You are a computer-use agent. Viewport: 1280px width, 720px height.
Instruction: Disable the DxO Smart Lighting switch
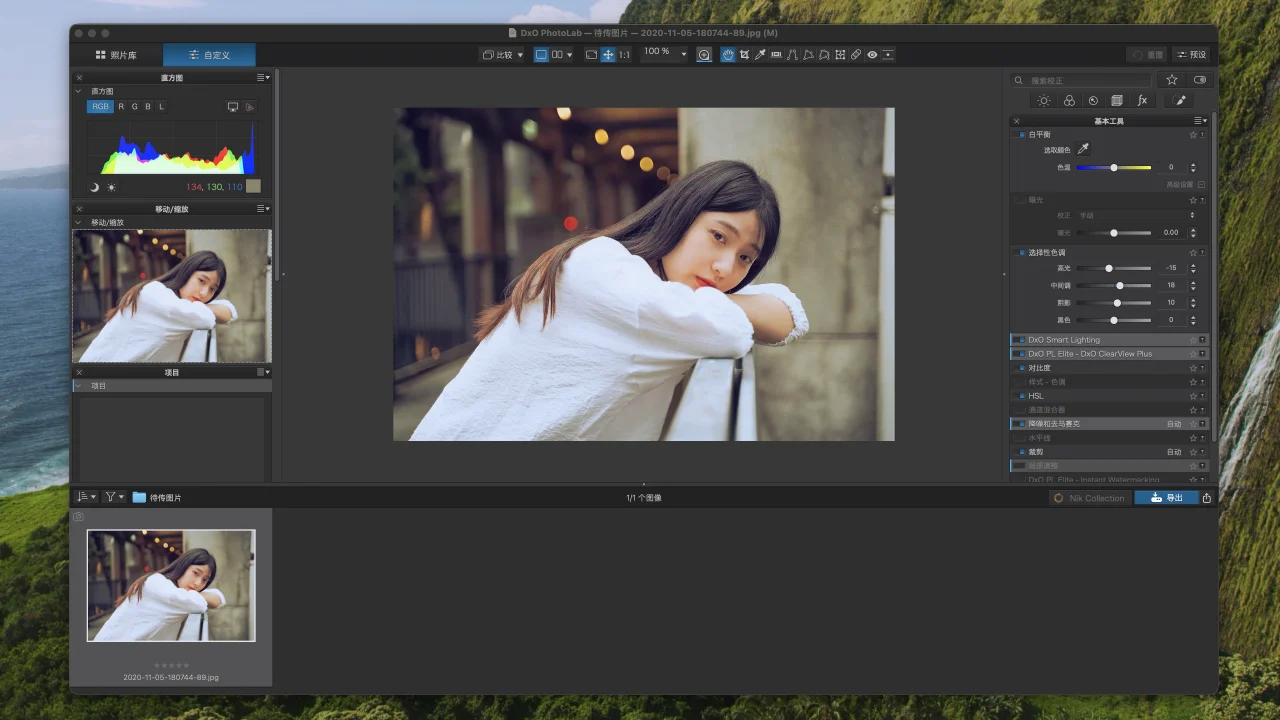[1021, 340]
